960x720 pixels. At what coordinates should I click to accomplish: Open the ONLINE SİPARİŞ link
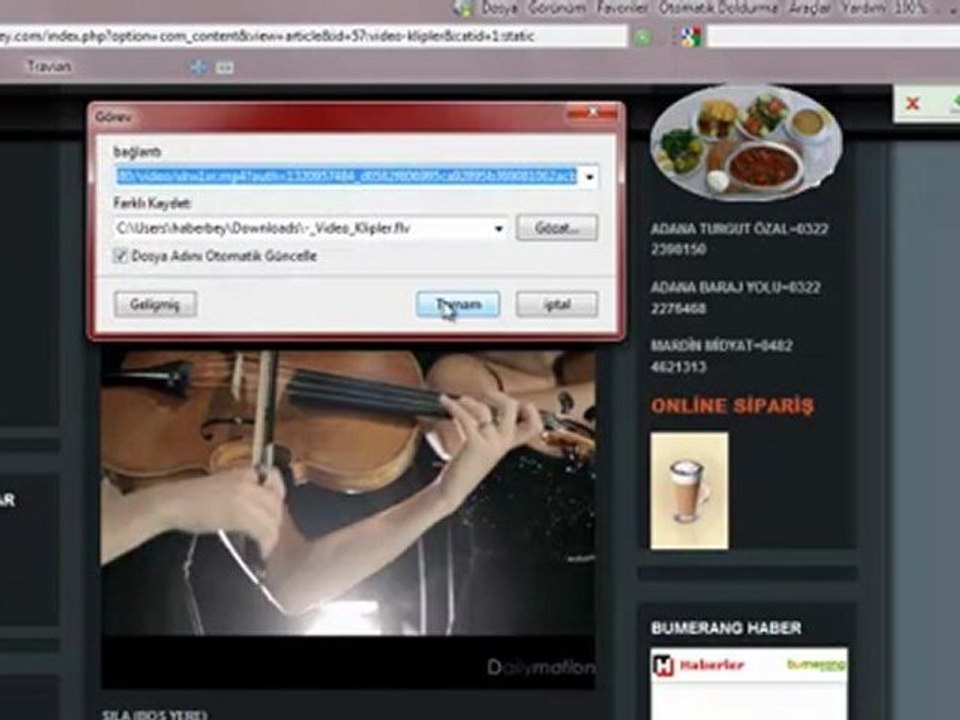pos(732,405)
